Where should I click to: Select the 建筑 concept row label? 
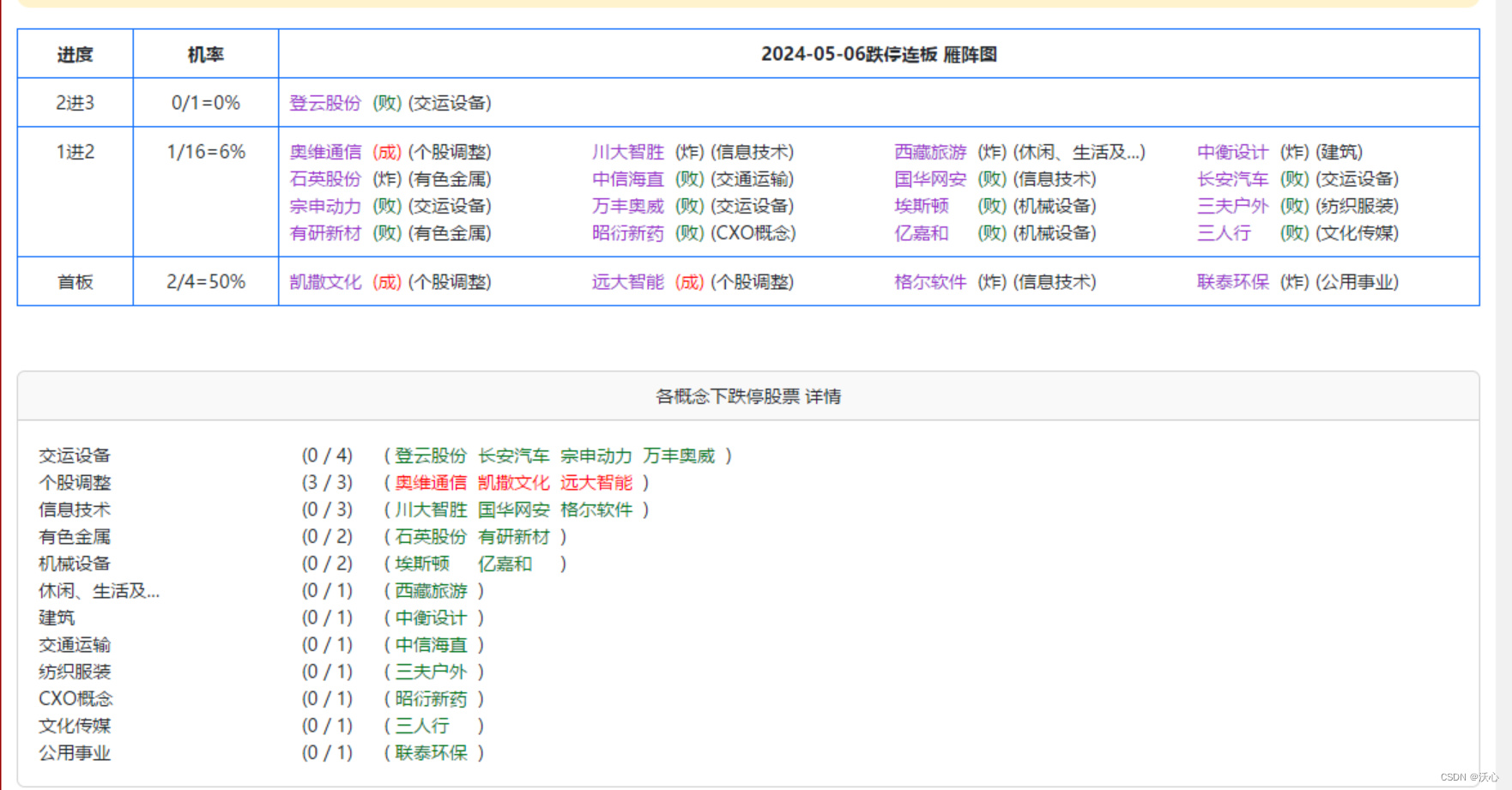pos(57,618)
